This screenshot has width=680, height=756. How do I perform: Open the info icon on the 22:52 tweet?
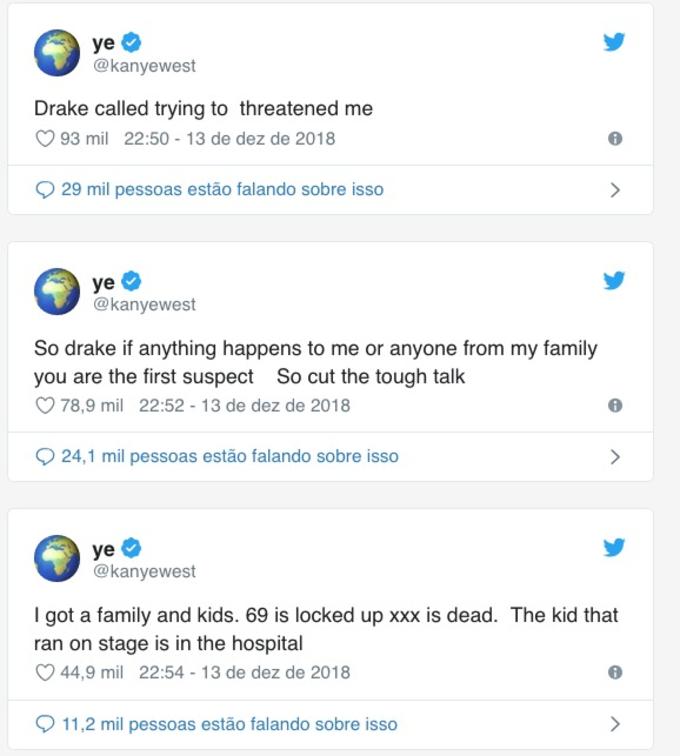[x=615, y=406]
